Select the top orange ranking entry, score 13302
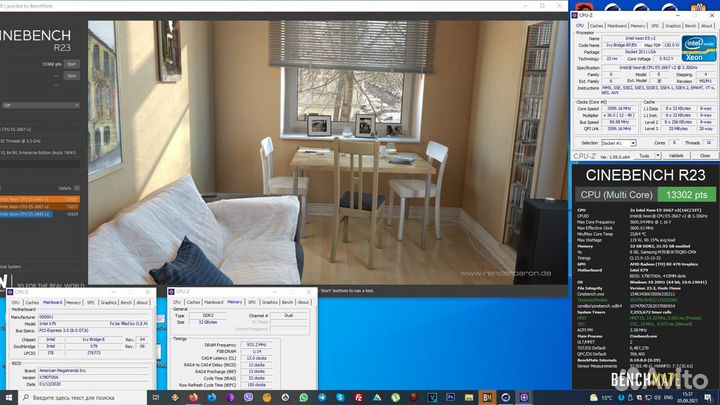This screenshot has height=405, width=720. click(39, 199)
